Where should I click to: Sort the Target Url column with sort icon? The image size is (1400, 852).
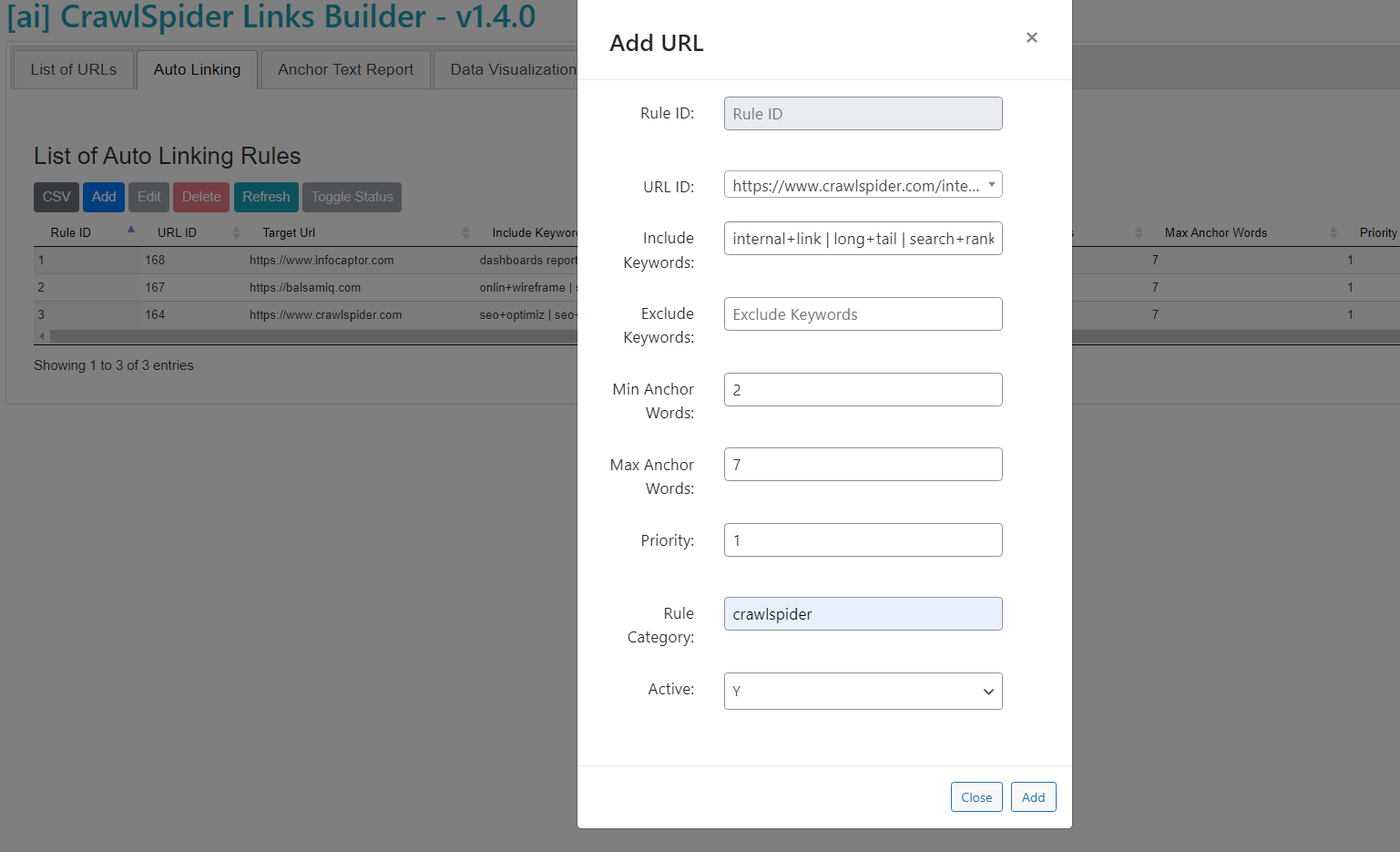click(x=466, y=232)
